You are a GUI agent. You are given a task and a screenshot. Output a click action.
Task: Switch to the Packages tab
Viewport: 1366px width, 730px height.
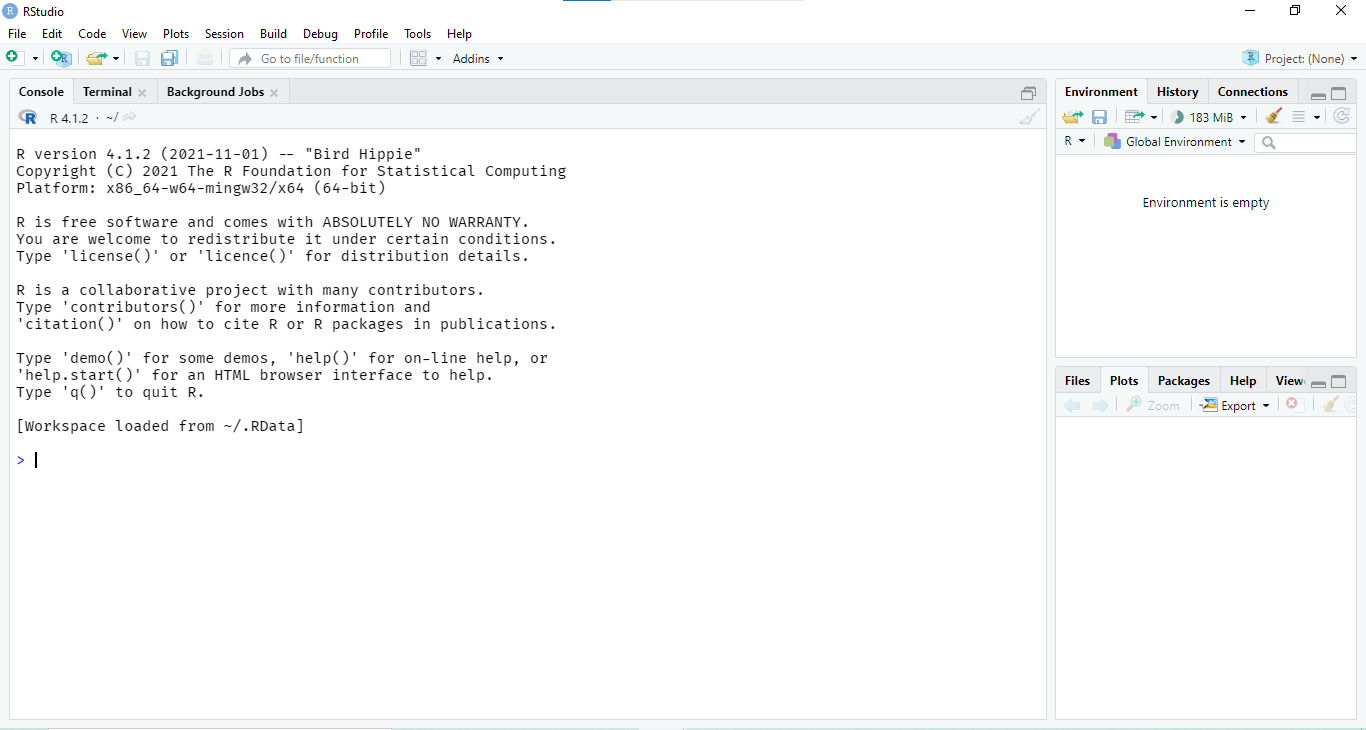coord(1183,381)
